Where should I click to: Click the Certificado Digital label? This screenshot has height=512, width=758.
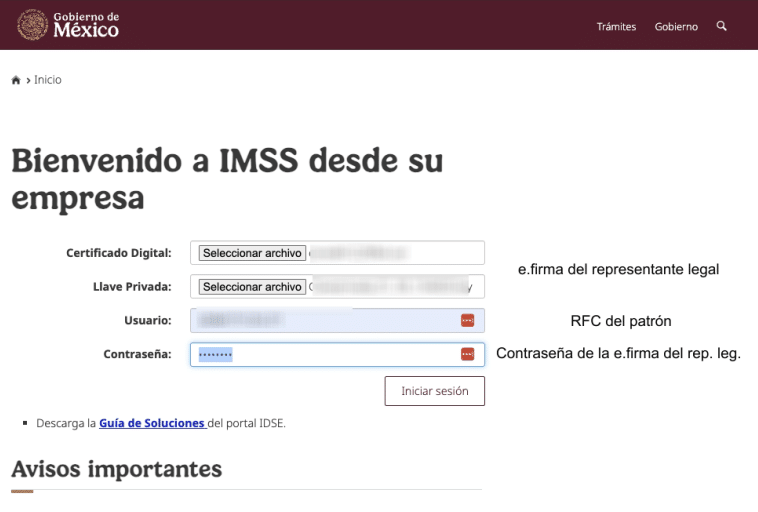pyautogui.click(x=119, y=253)
